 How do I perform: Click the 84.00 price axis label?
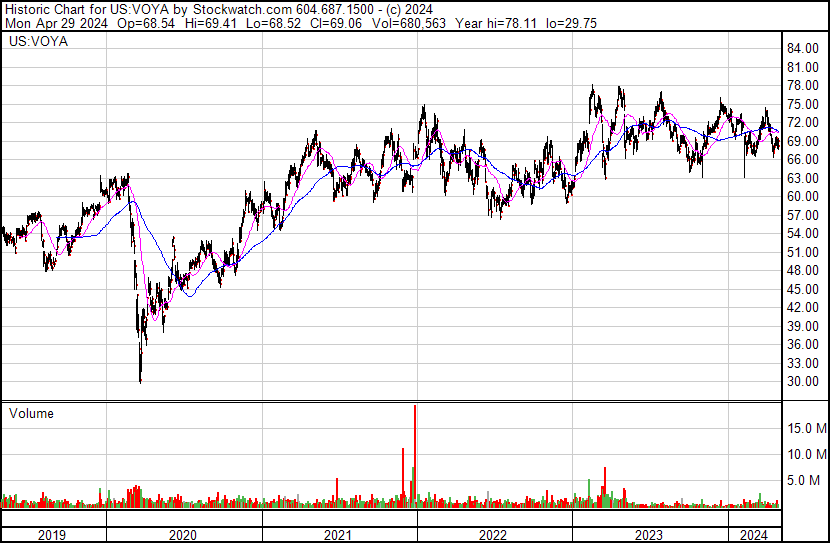tap(803, 49)
